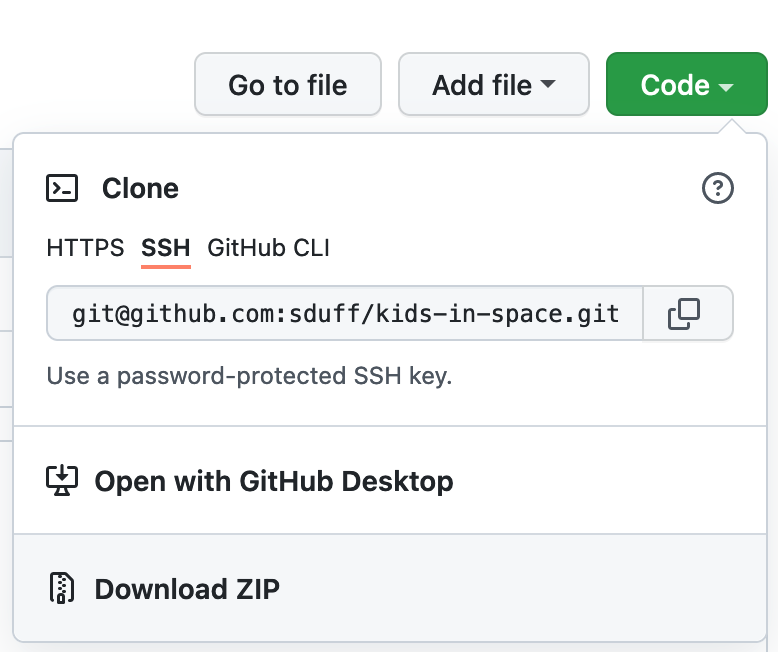This screenshot has width=778, height=652.
Task: Switch to the GitHub CLI tab
Action: 268,248
